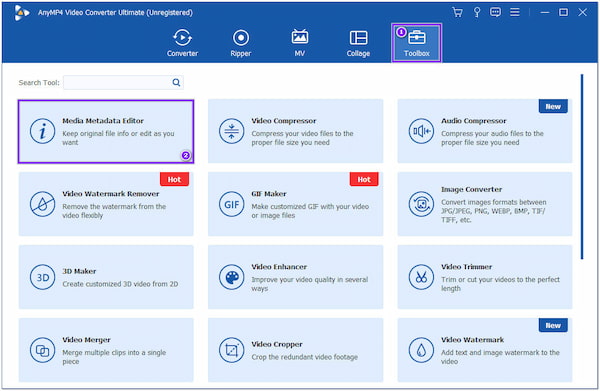Click the register key icon
Screen dimensions: 600x391
pyautogui.click(x=477, y=12)
